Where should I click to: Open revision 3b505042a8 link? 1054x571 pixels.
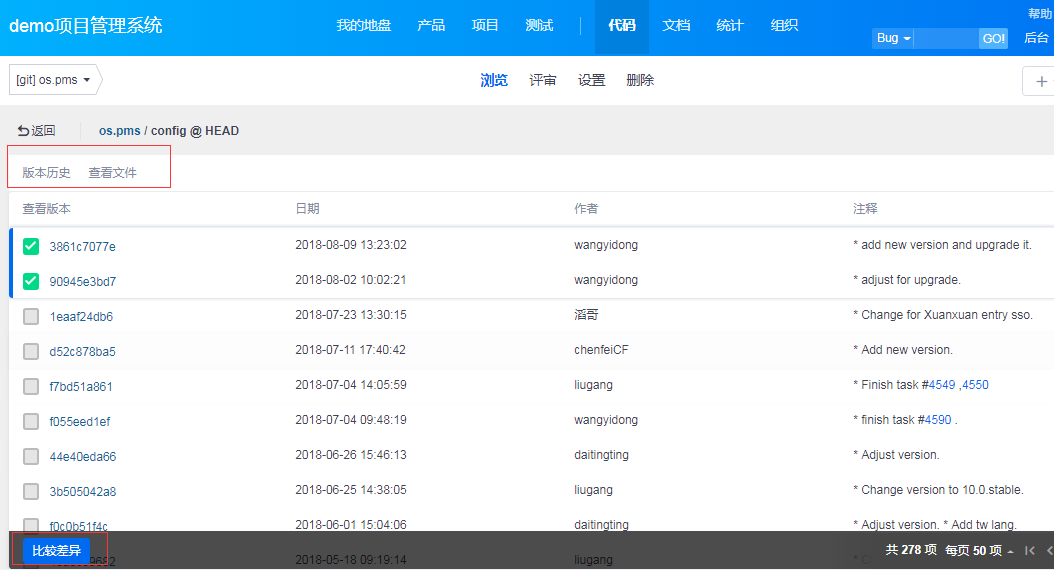pyautogui.click(x=83, y=492)
